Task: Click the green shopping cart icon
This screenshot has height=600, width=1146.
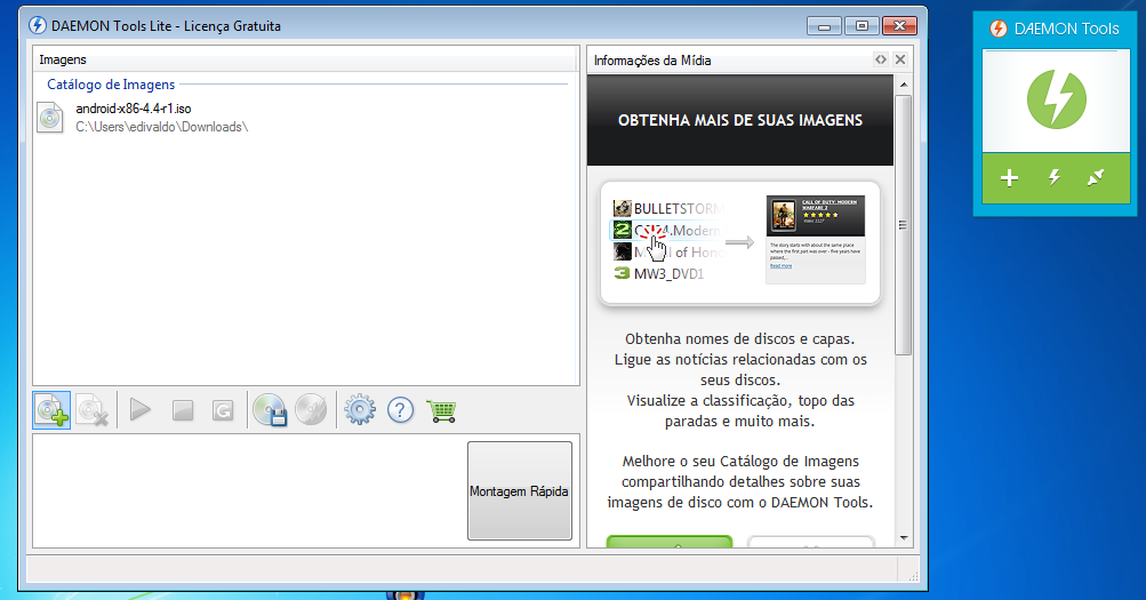Action: [x=441, y=410]
